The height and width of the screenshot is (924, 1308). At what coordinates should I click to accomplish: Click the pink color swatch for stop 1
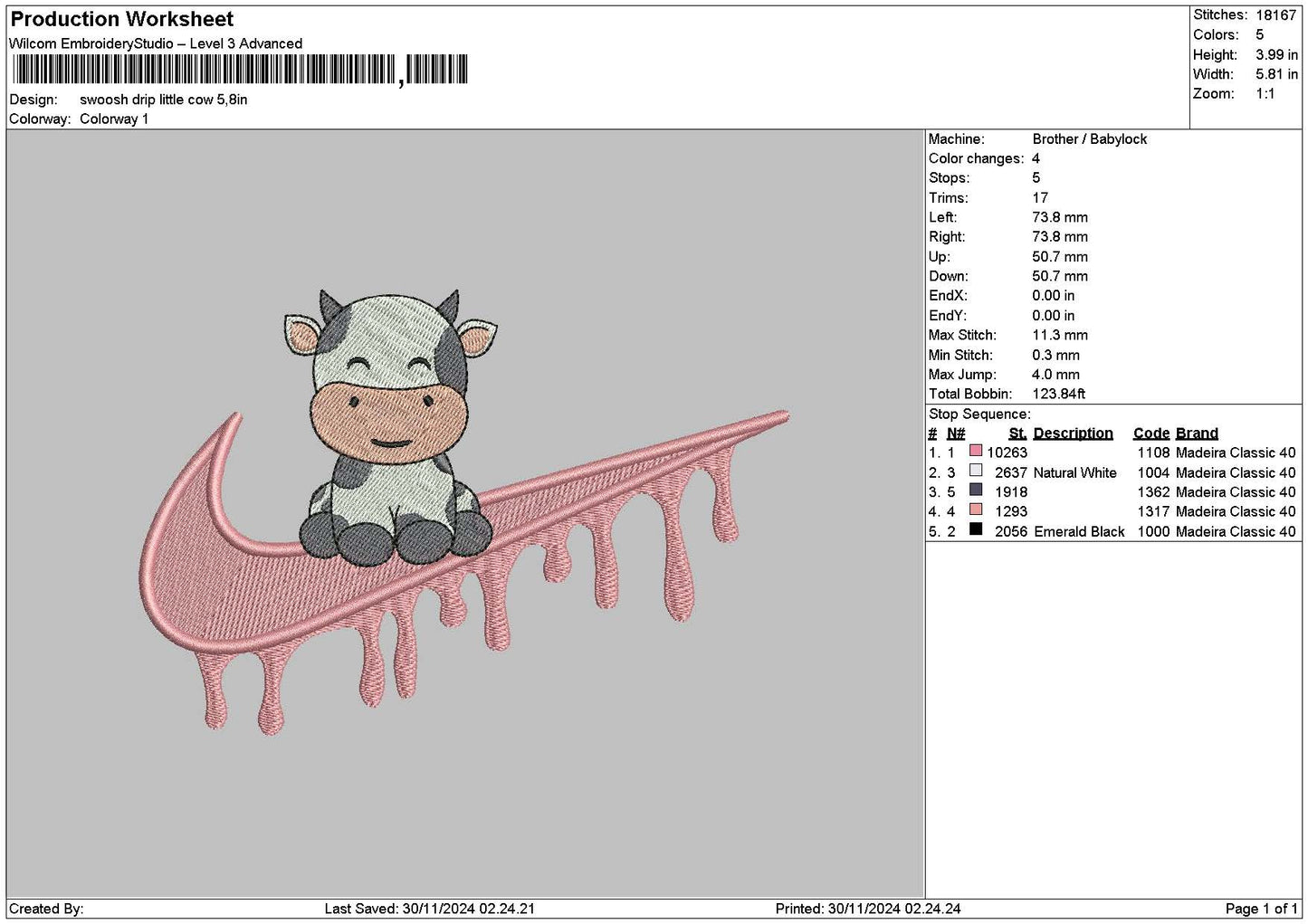pyautogui.click(x=976, y=451)
